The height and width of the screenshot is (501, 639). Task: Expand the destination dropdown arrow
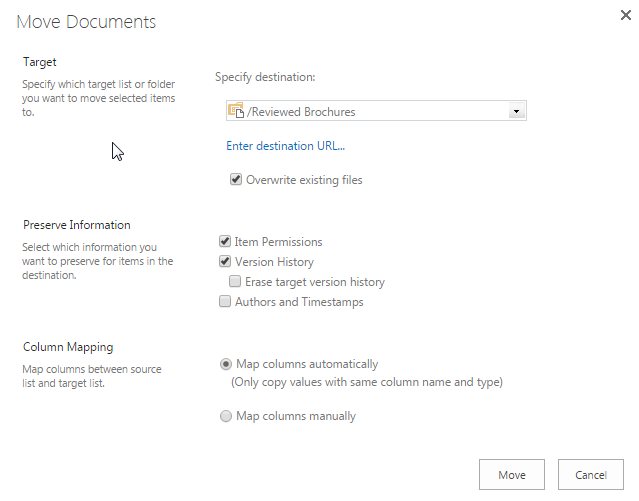click(x=516, y=111)
